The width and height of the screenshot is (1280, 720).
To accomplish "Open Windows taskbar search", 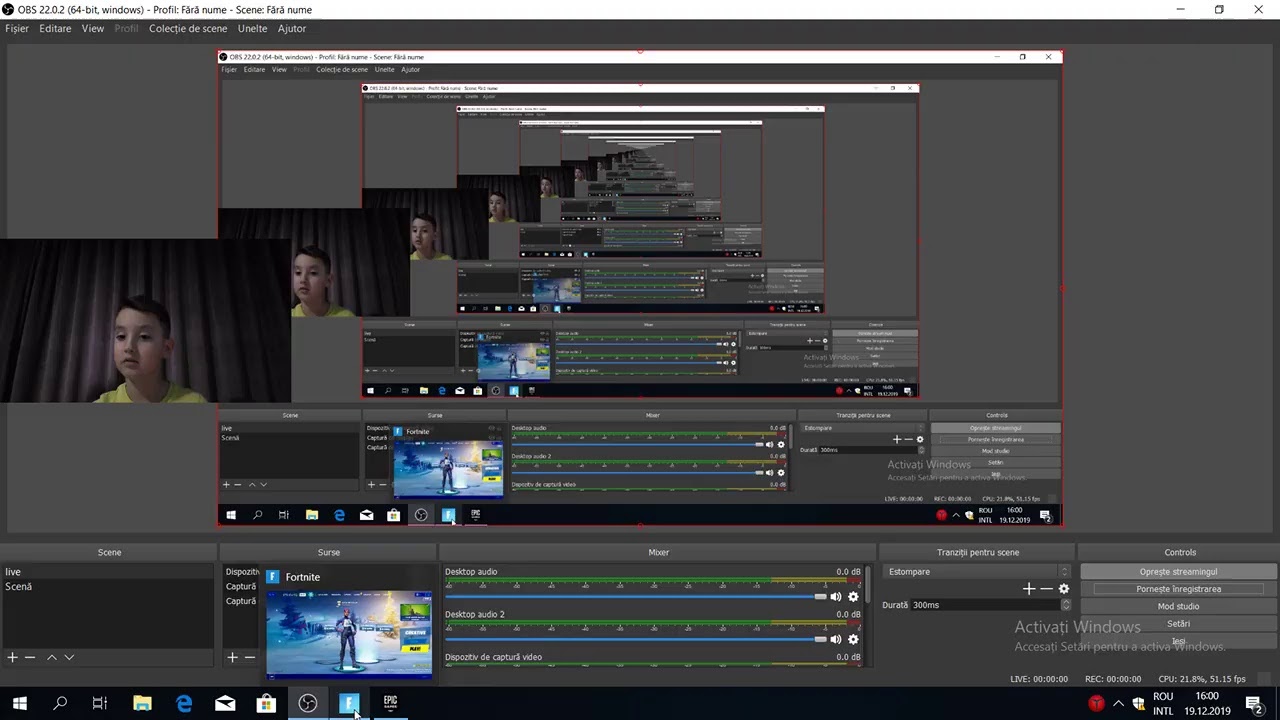I will [x=60, y=703].
